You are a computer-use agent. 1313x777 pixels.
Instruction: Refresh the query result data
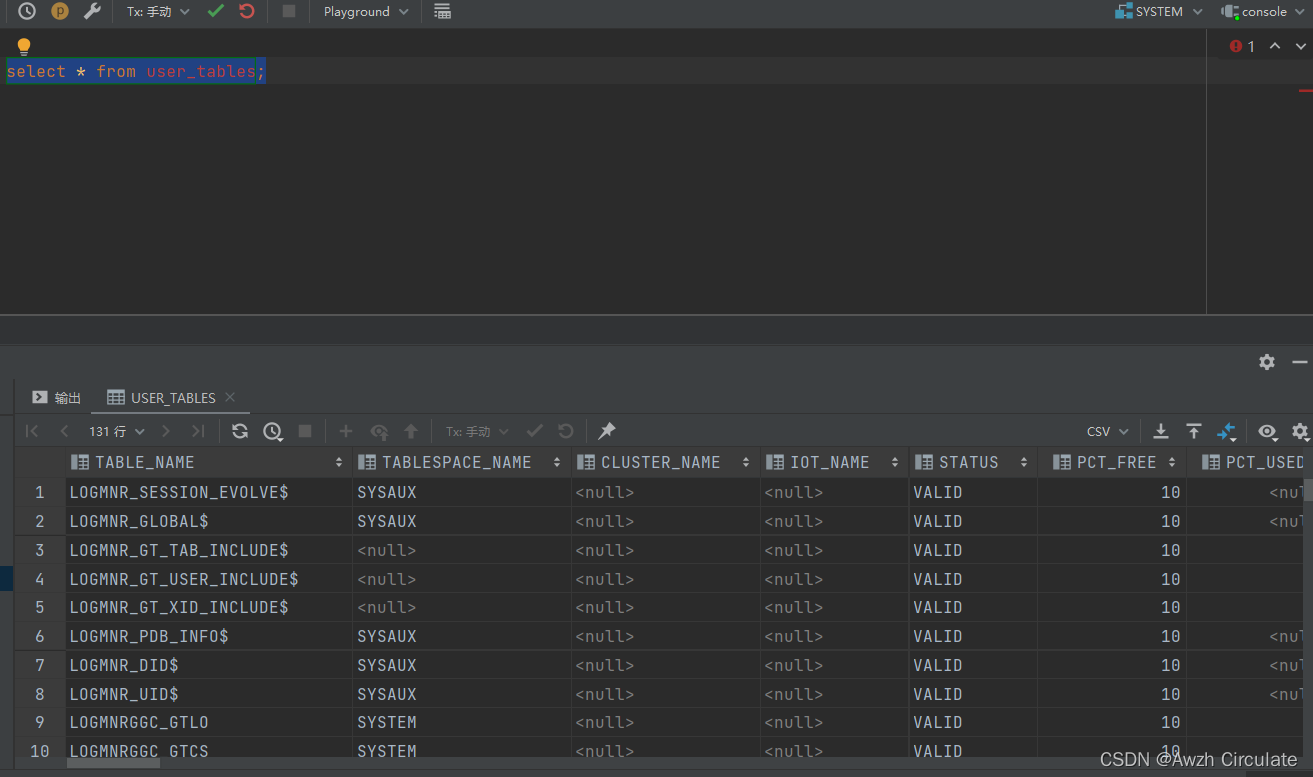[x=239, y=431]
